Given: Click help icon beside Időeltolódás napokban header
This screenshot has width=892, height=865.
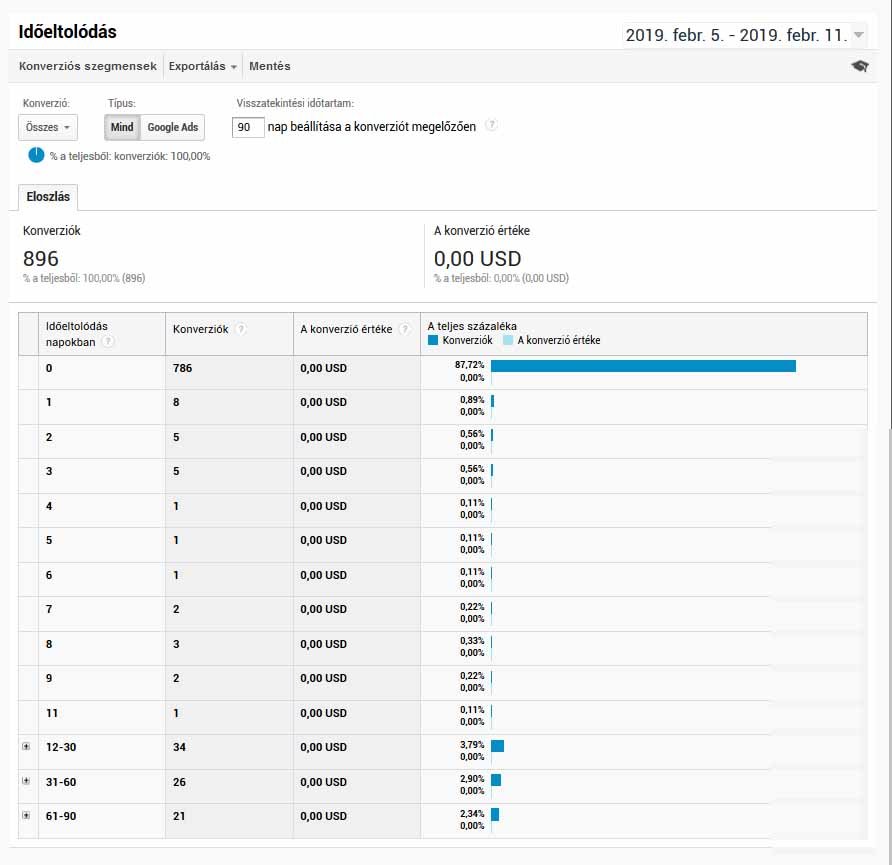Looking at the screenshot, I should (107, 341).
